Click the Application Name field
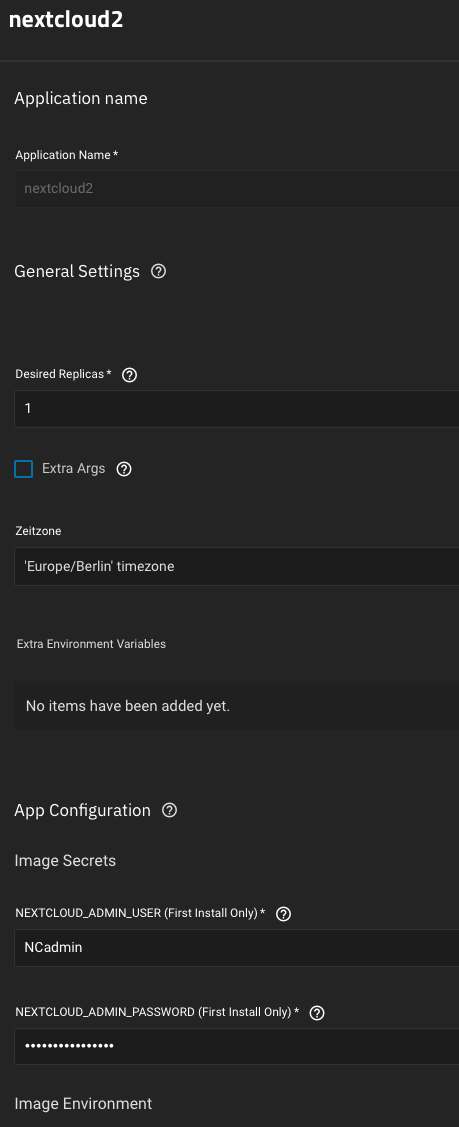This screenshot has width=459, height=1127. (236, 189)
